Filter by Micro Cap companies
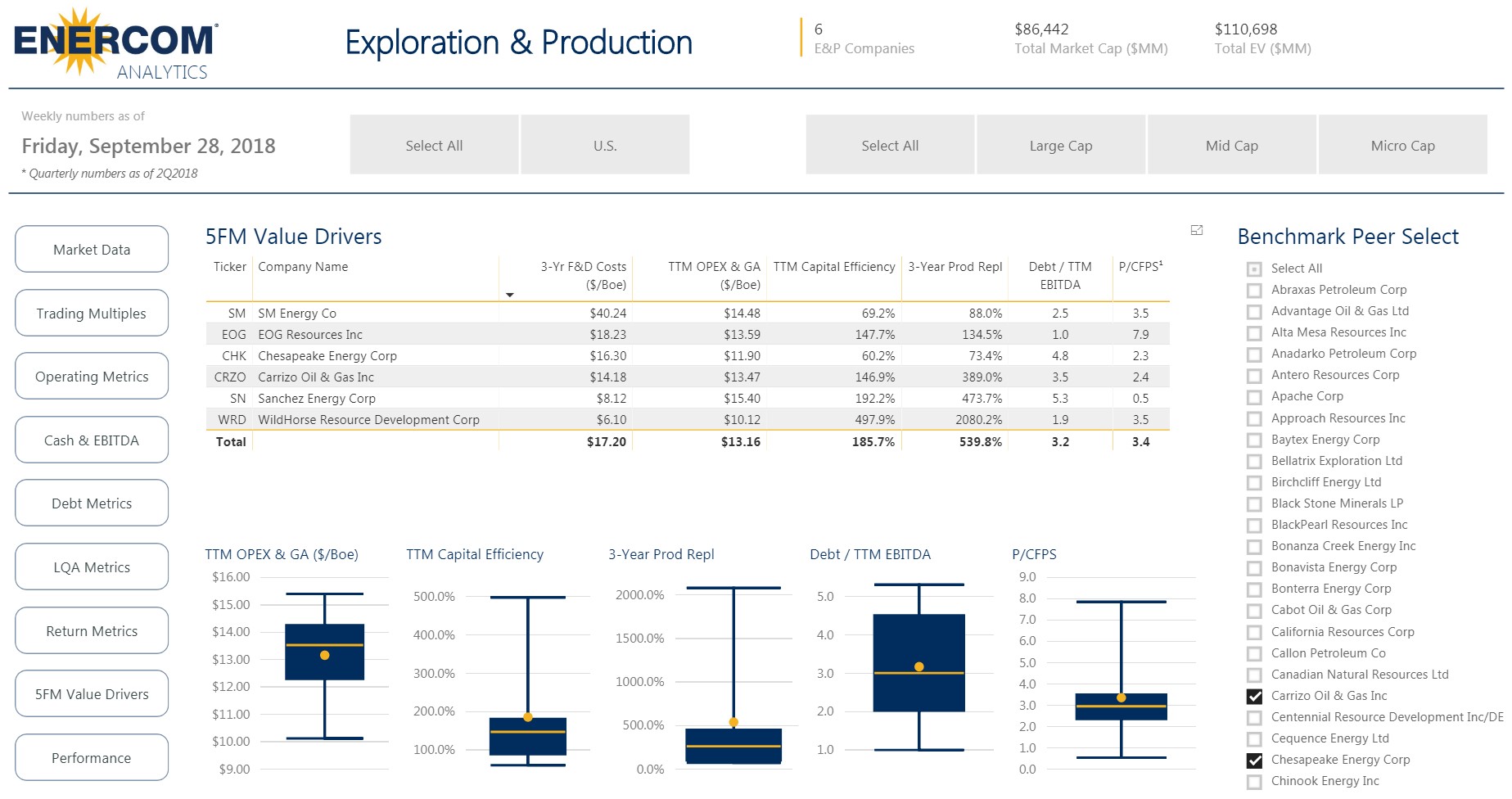The image size is (1512, 799). [x=1403, y=145]
